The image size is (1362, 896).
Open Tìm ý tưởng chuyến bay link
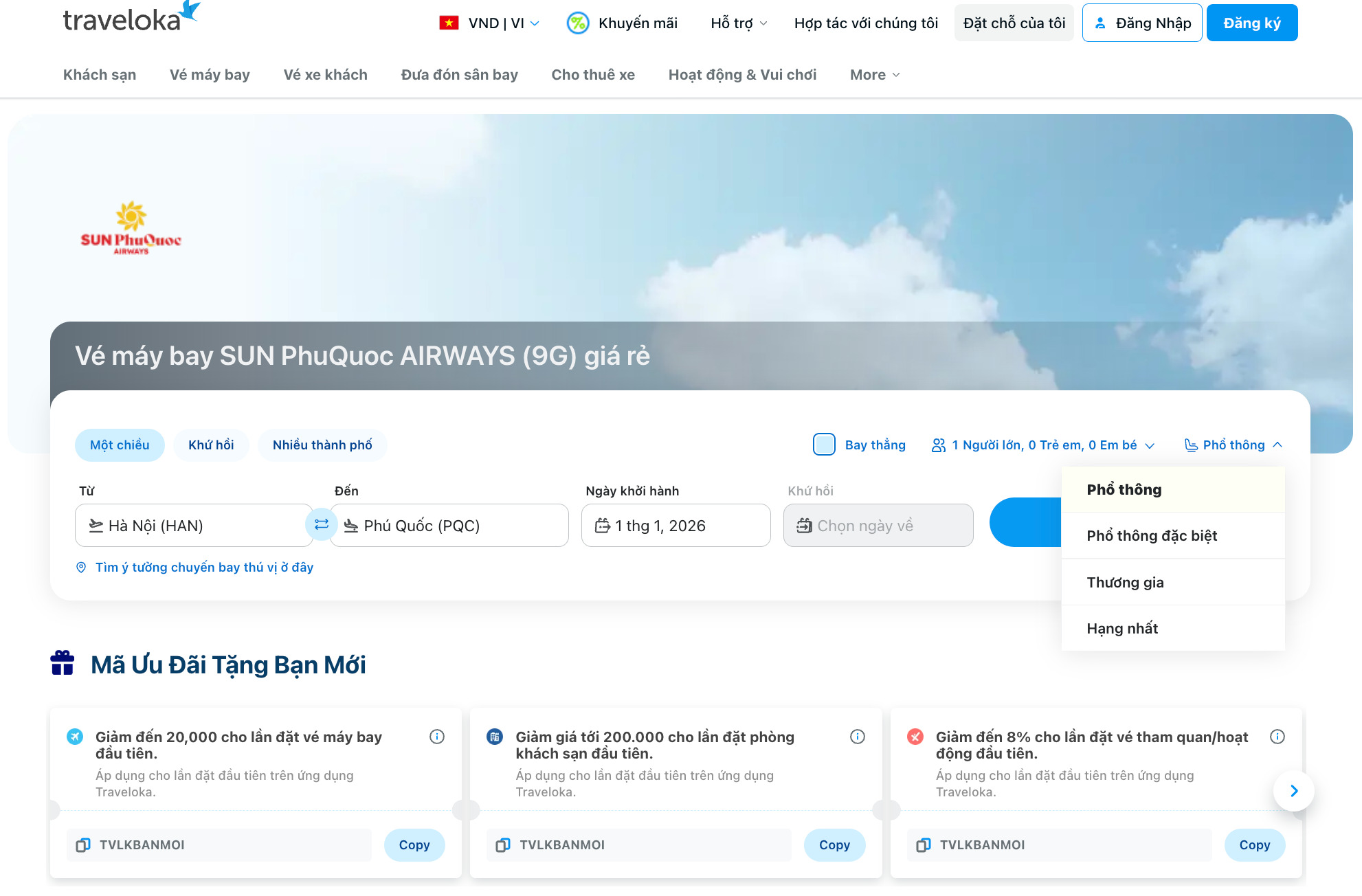(x=203, y=568)
